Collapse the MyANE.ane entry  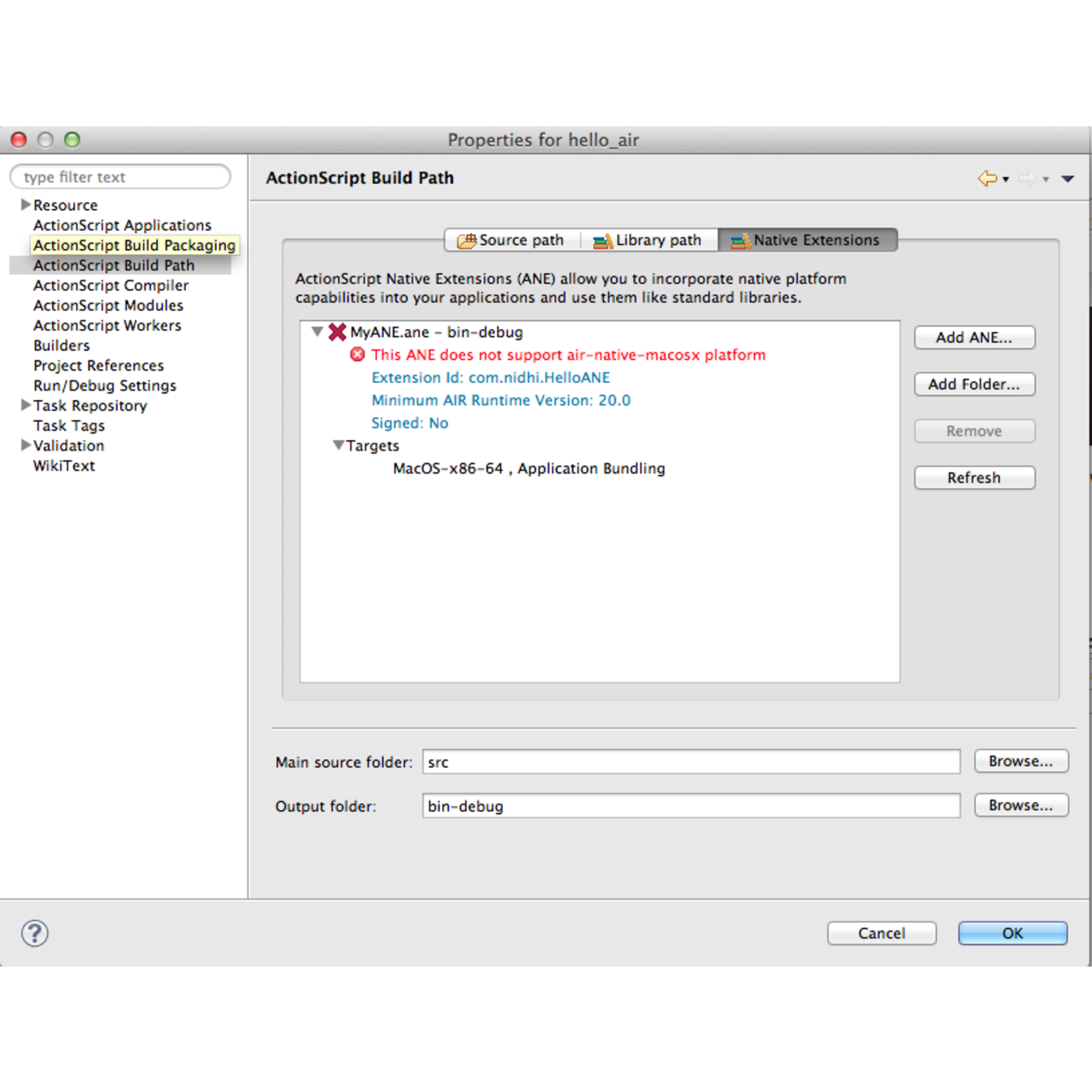[x=317, y=332]
